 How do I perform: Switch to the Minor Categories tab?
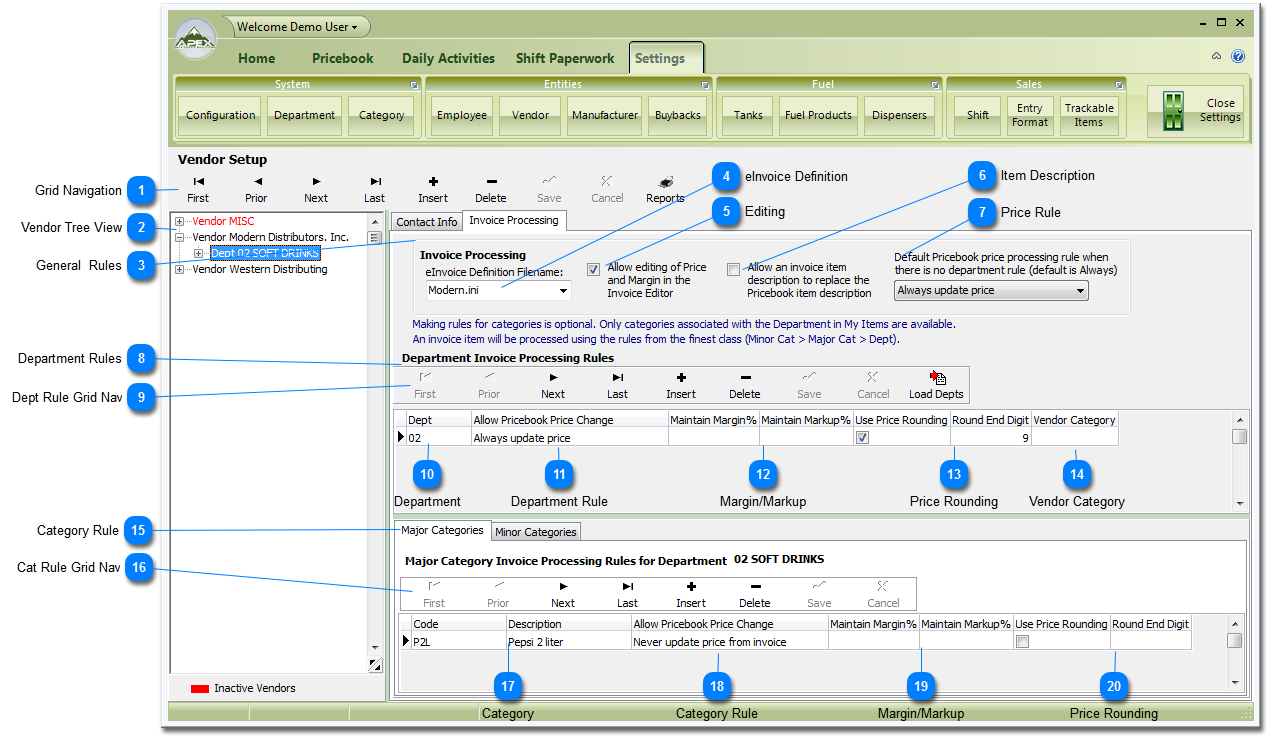point(535,531)
